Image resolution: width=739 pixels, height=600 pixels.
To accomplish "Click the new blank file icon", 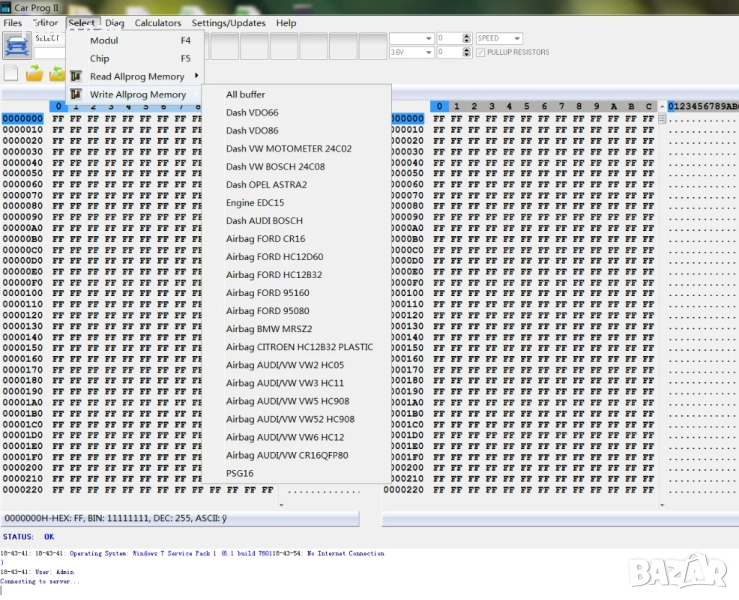I will tap(11, 74).
